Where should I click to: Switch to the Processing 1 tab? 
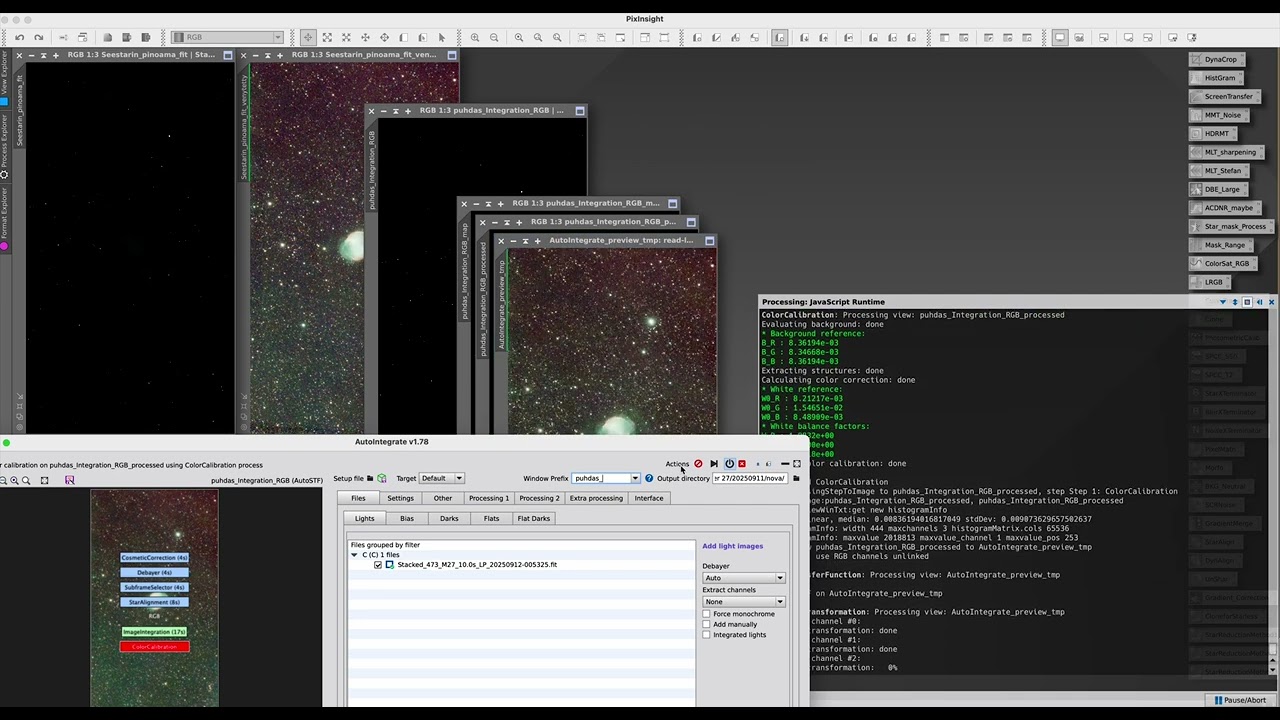(x=489, y=498)
